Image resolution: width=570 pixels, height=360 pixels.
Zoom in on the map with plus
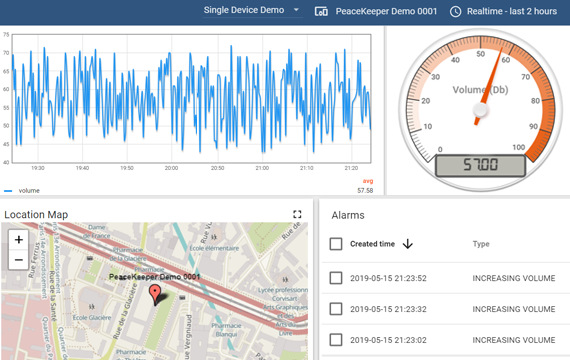pyautogui.click(x=19, y=240)
